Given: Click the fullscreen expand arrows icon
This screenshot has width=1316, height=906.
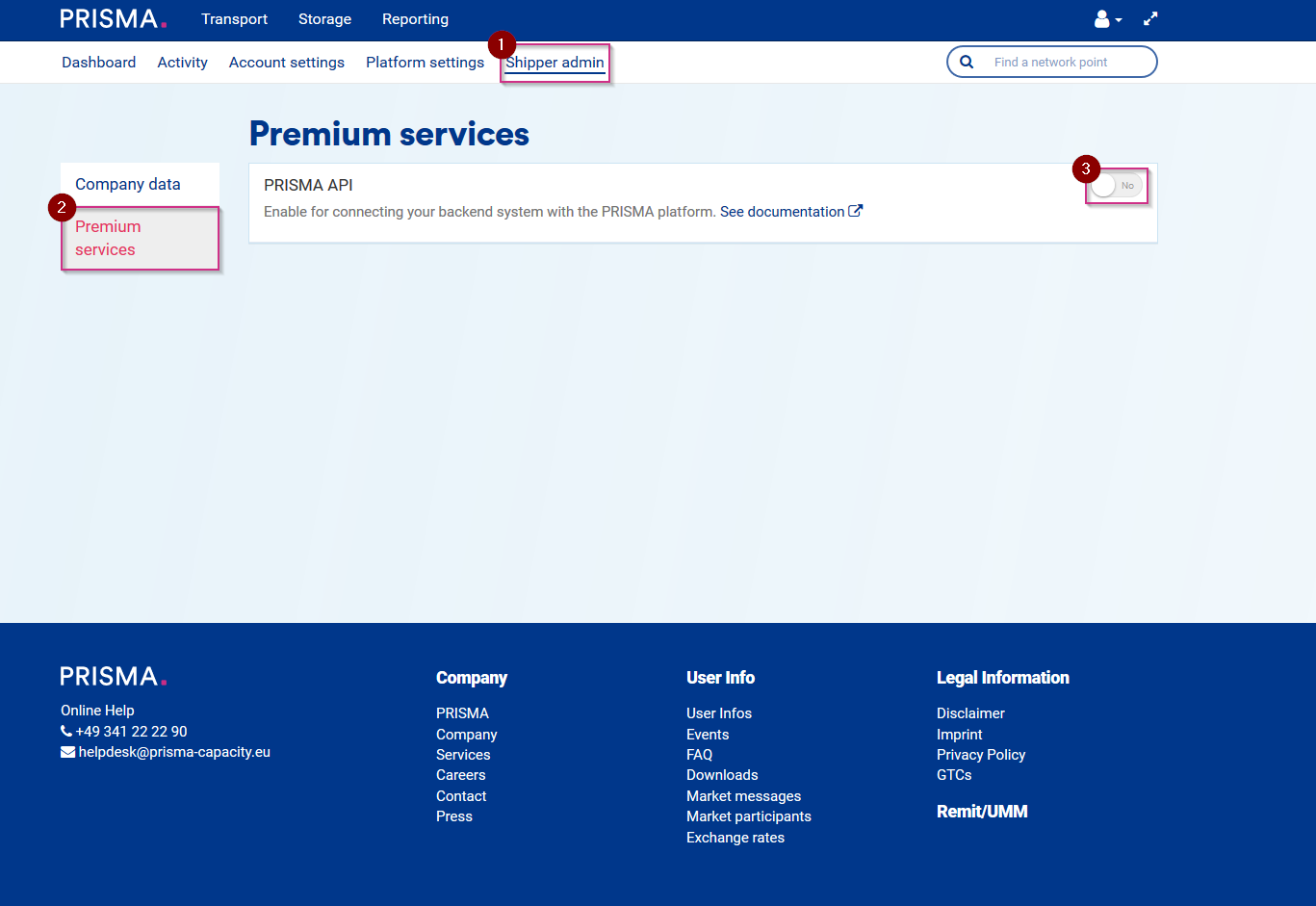Looking at the screenshot, I should click(1150, 18).
